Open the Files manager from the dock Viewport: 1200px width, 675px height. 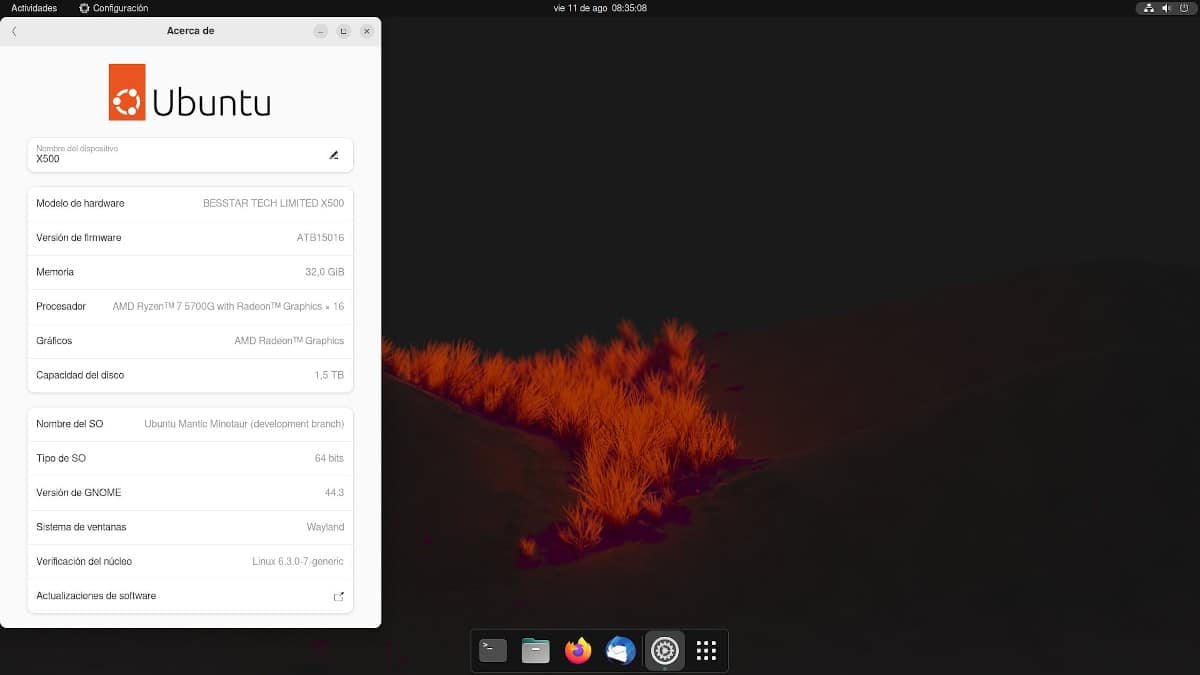point(536,651)
